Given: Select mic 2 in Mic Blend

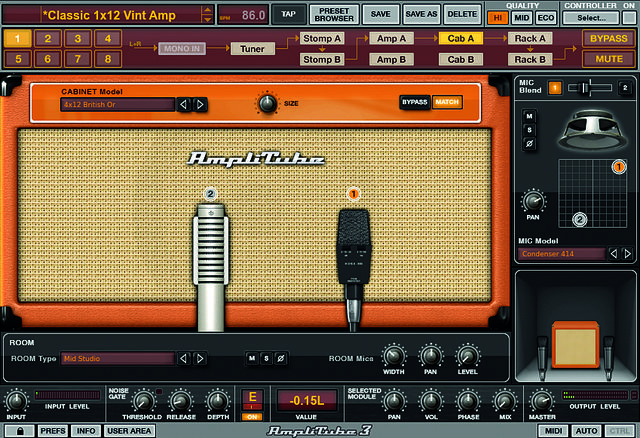Looking at the screenshot, I should pos(625,88).
